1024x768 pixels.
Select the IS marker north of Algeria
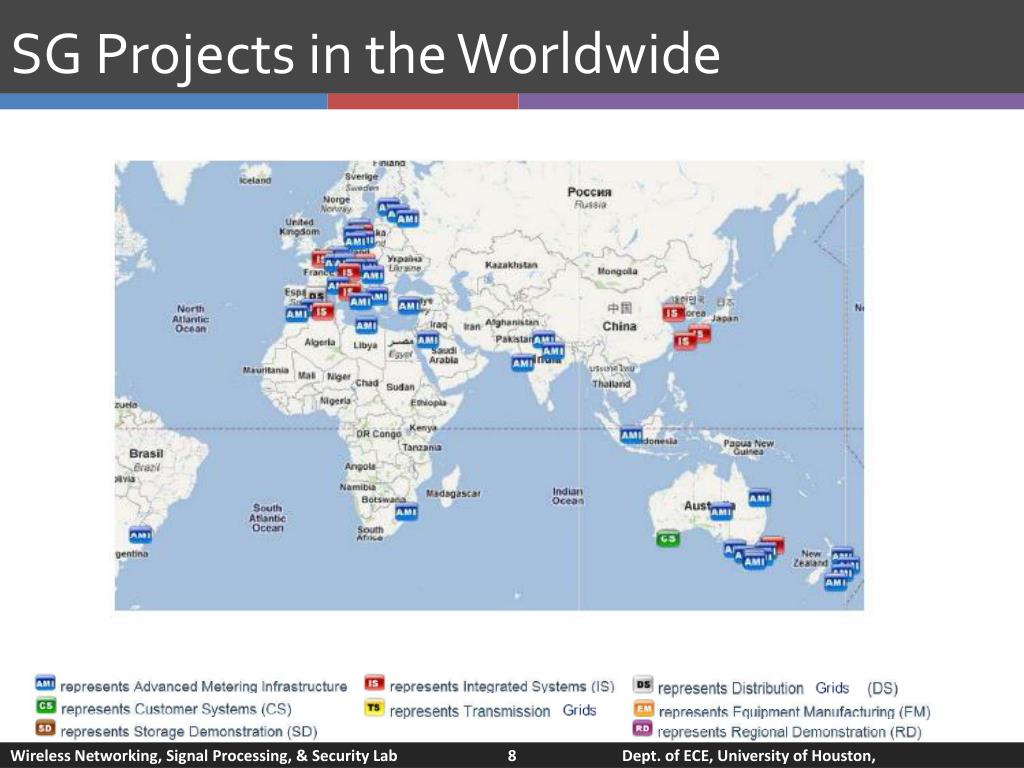(x=321, y=312)
